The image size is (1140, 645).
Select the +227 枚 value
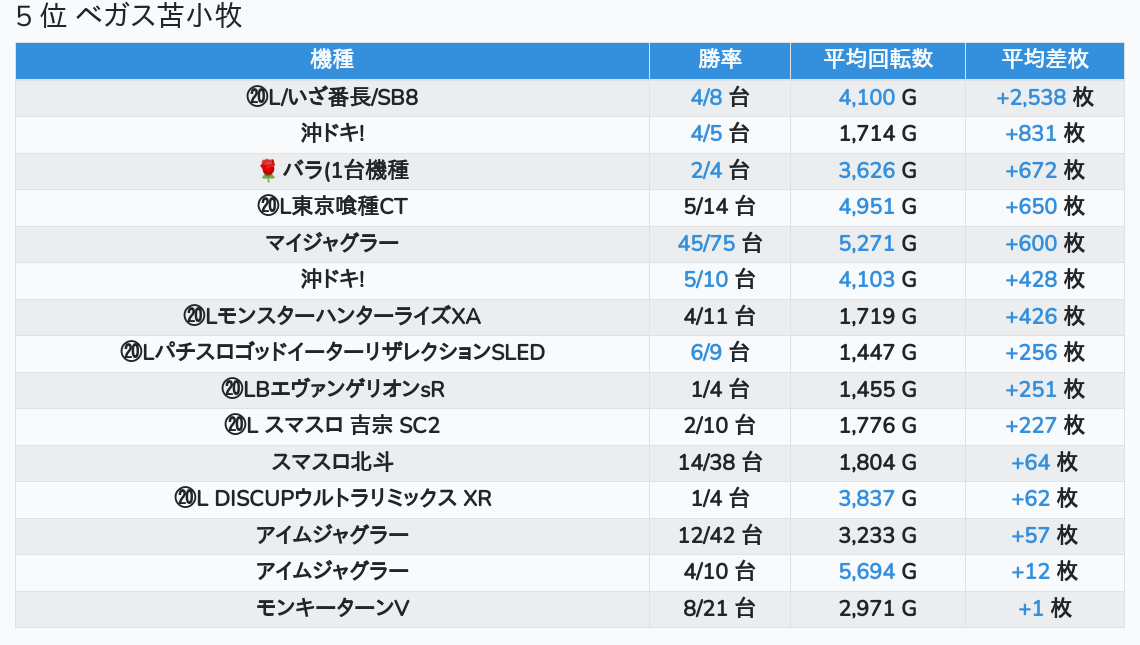click(x=1045, y=425)
